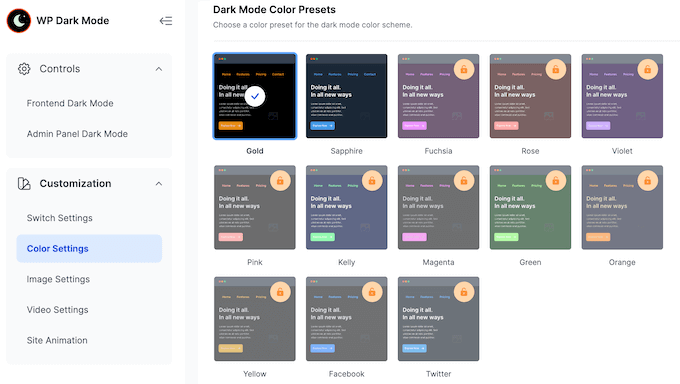This screenshot has height=384, width=680.
Task: Click the Dark Mode Color Presets heading
Action: point(275,10)
